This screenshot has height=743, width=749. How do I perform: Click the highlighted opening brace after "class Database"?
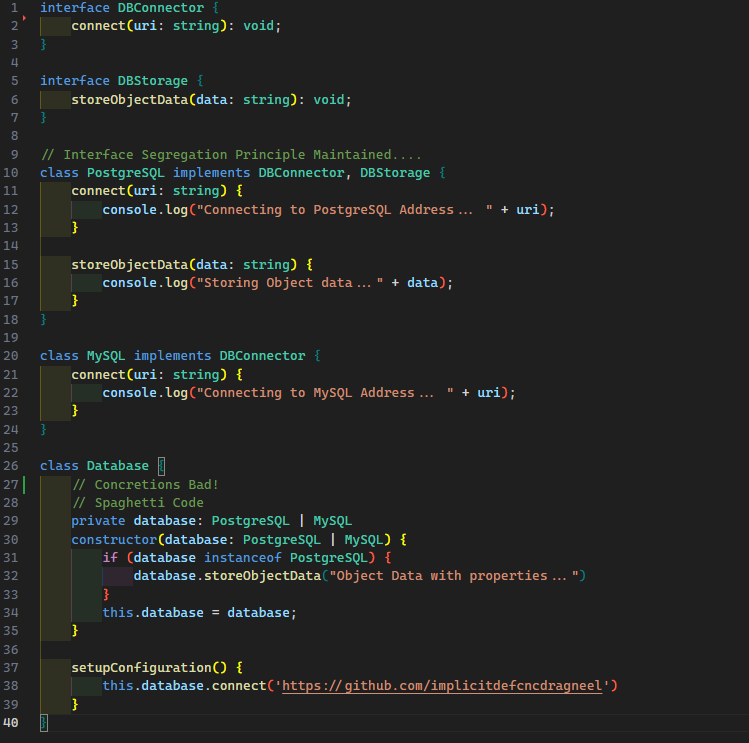click(161, 466)
